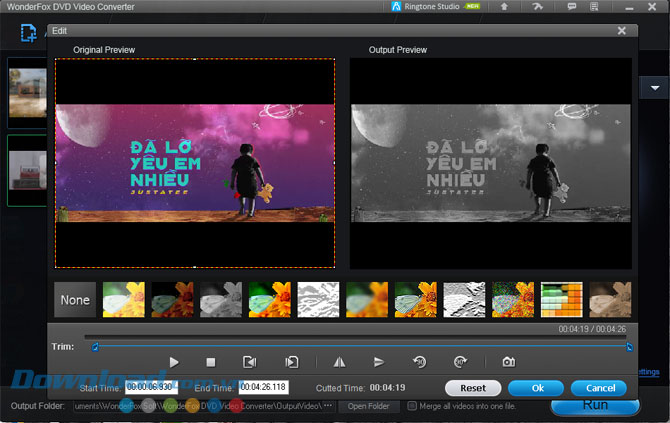This screenshot has height=423, width=670.
Task: Set trim start point icon
Action: [250, 362]
